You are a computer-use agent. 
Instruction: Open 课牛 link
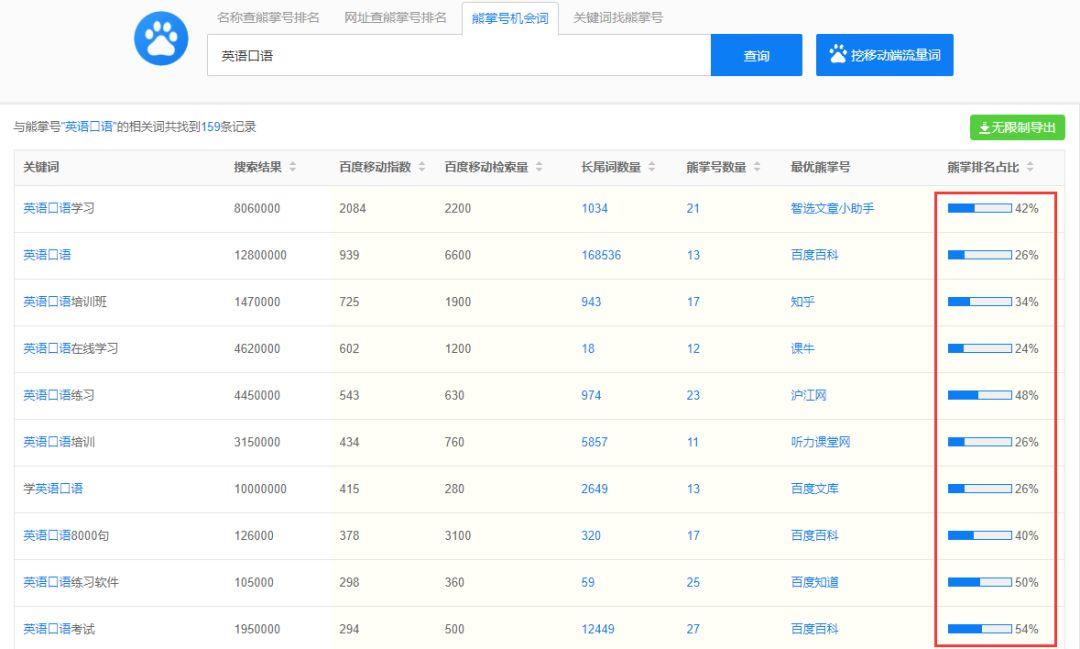click(802, 349)
